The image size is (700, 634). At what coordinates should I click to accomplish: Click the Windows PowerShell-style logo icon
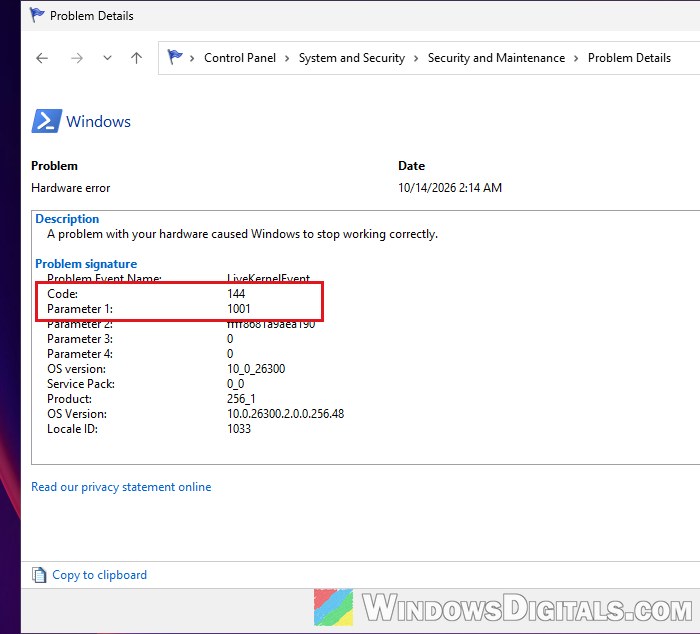(x=46, y=121)
